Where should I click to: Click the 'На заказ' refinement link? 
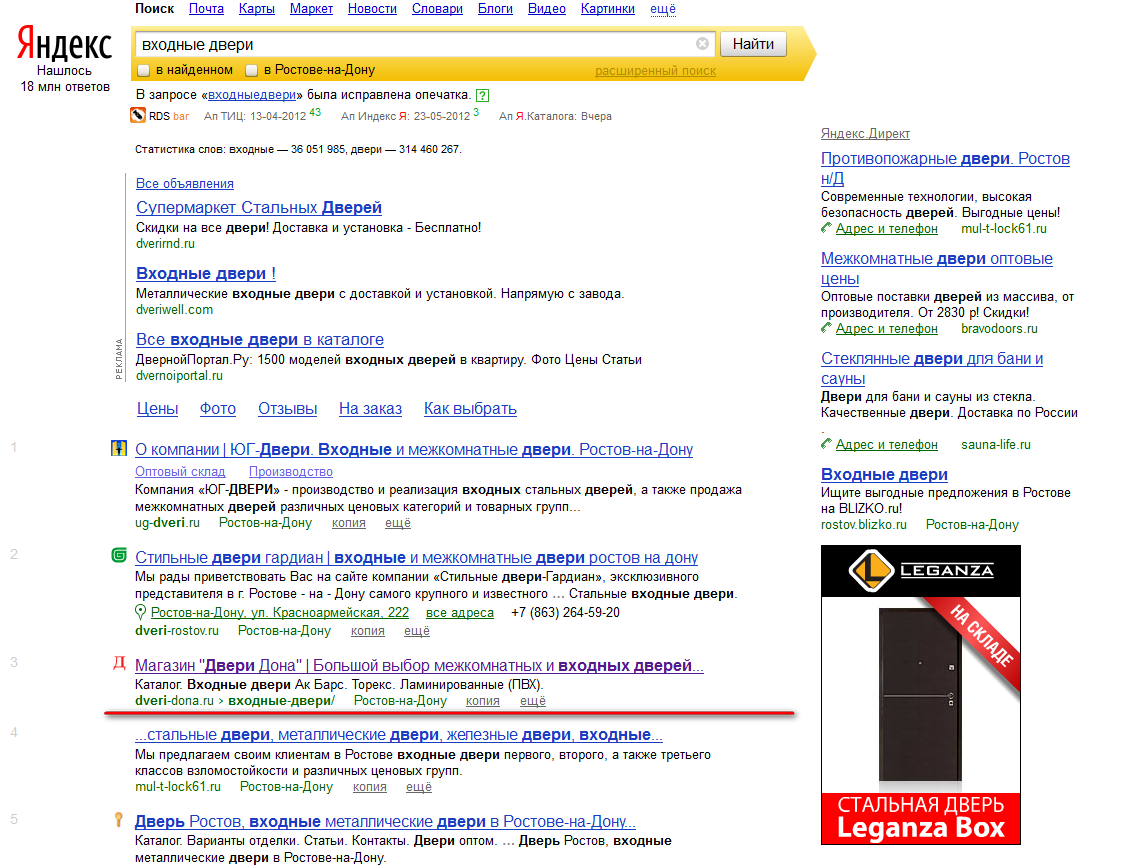[x=370, y=409]
